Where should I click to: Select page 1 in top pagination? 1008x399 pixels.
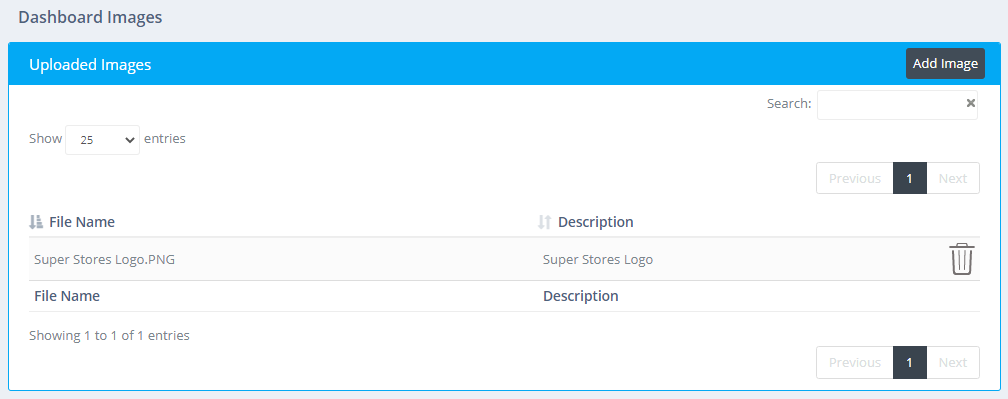pos(910,178)
